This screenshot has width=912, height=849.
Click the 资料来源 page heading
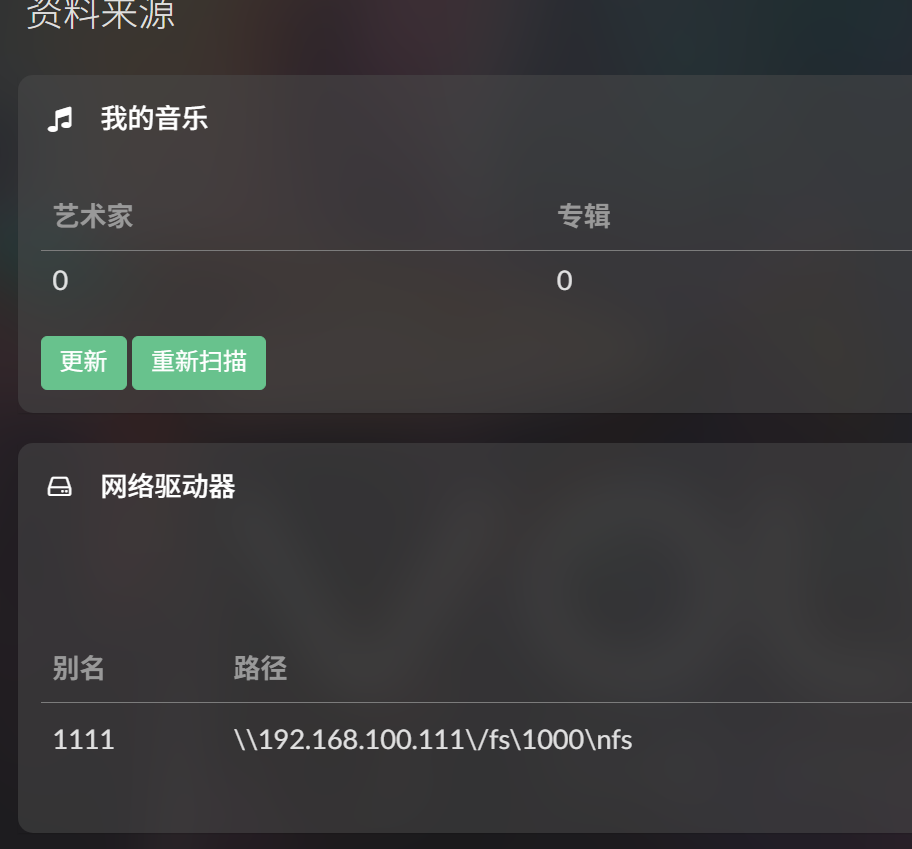coord(101,14)
